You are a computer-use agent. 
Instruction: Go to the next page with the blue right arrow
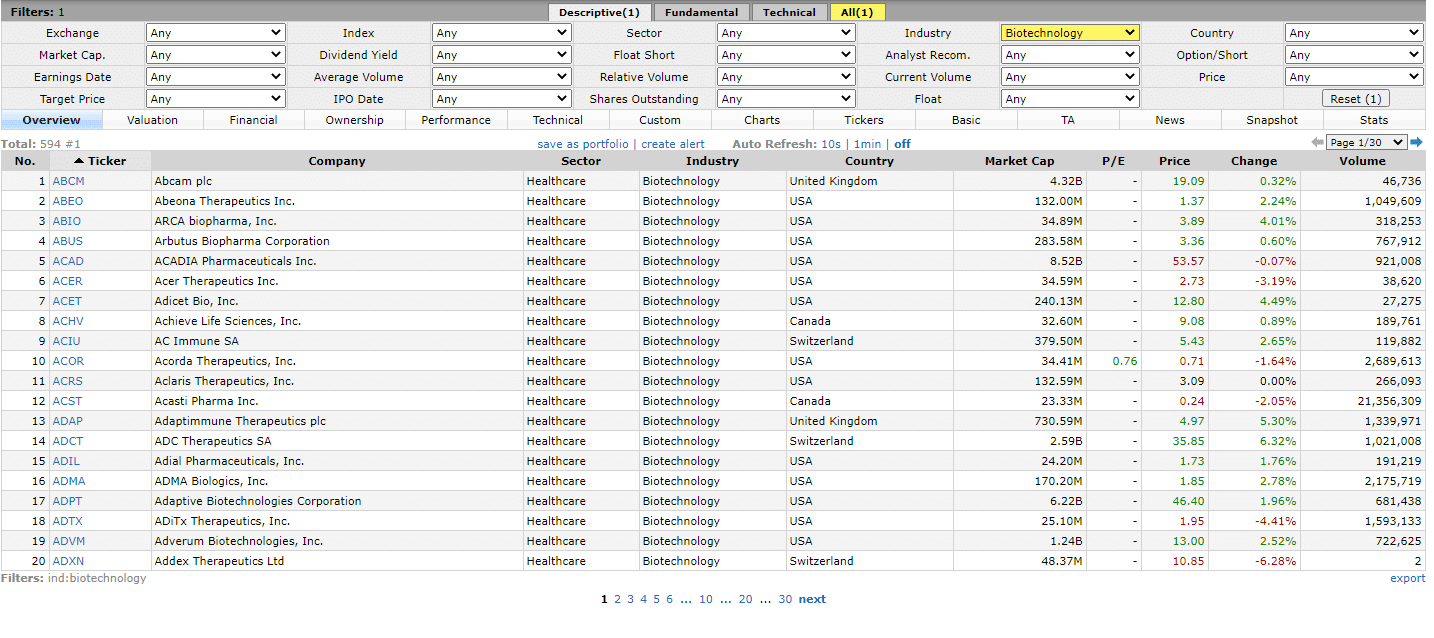click(1416, 143)
